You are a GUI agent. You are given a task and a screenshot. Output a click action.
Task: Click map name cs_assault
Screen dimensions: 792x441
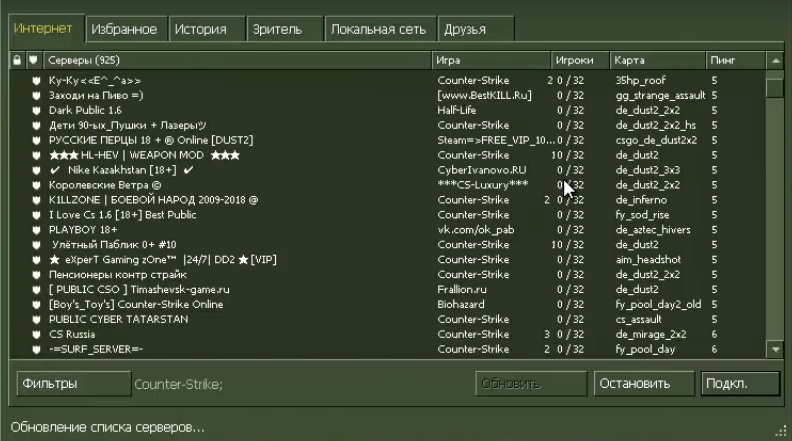point(638,320)
